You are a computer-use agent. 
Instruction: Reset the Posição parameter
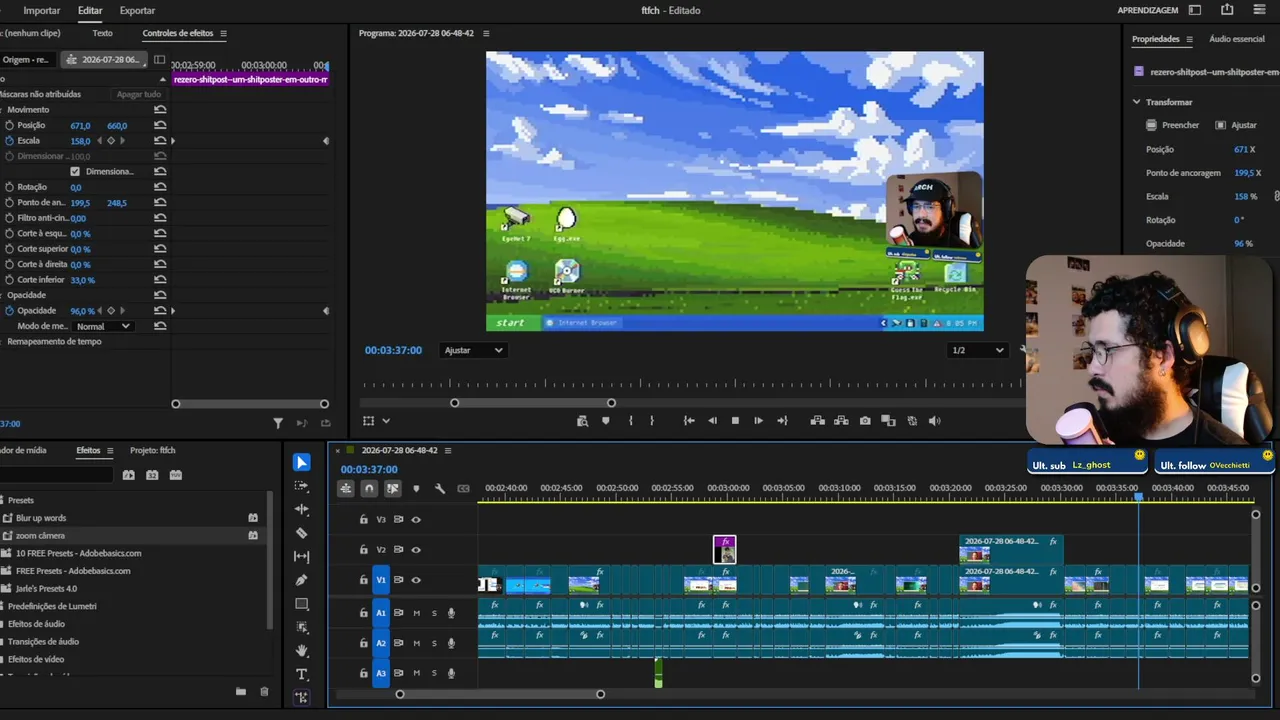coord(160,125)
